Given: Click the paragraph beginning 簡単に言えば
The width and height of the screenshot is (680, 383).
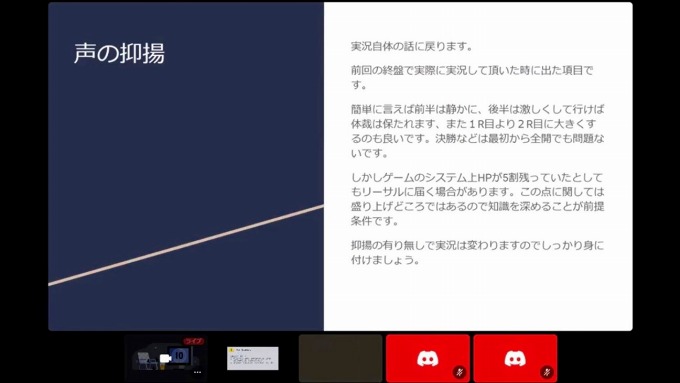Looking at the screenshot, I should [477, 131].
